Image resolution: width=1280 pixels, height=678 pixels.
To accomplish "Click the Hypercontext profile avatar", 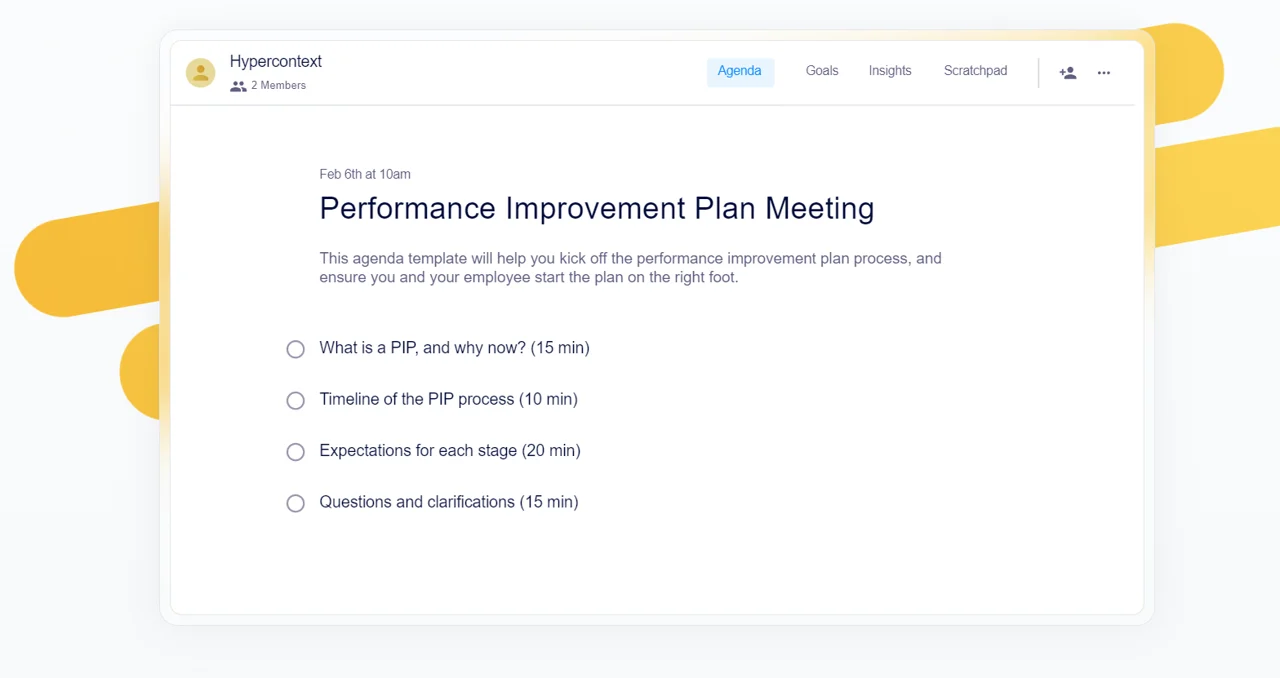I will point(200,72).
